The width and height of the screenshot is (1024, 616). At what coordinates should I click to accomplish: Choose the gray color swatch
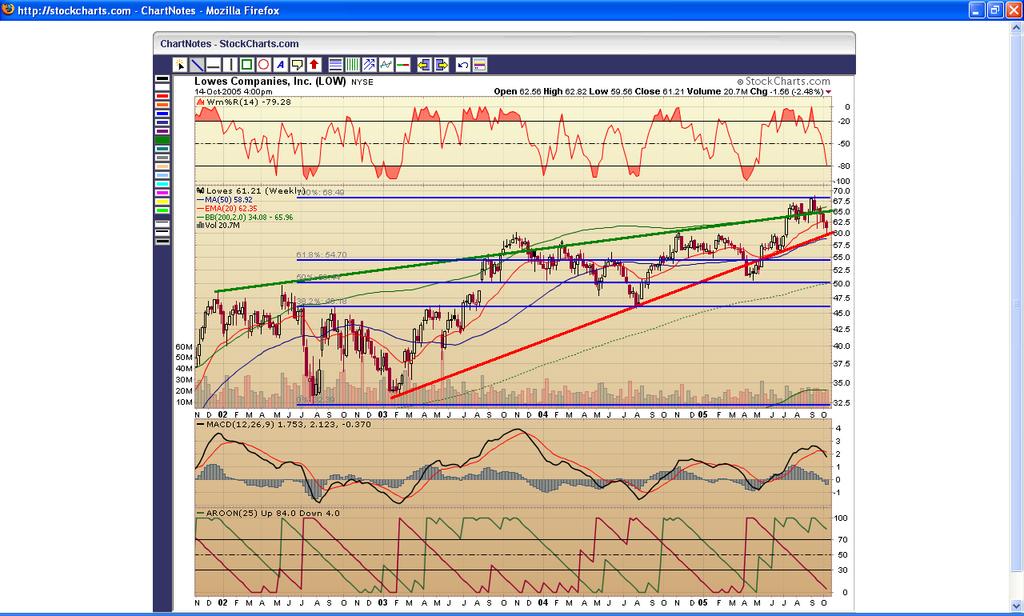[x=162, y=157]
